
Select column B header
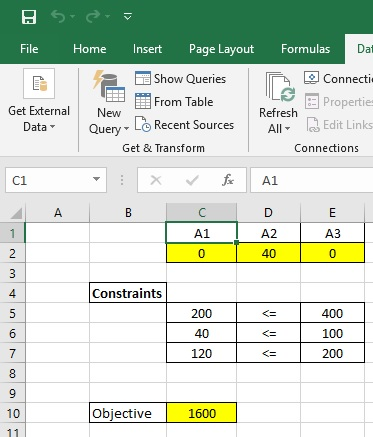[x=128, y=212]
